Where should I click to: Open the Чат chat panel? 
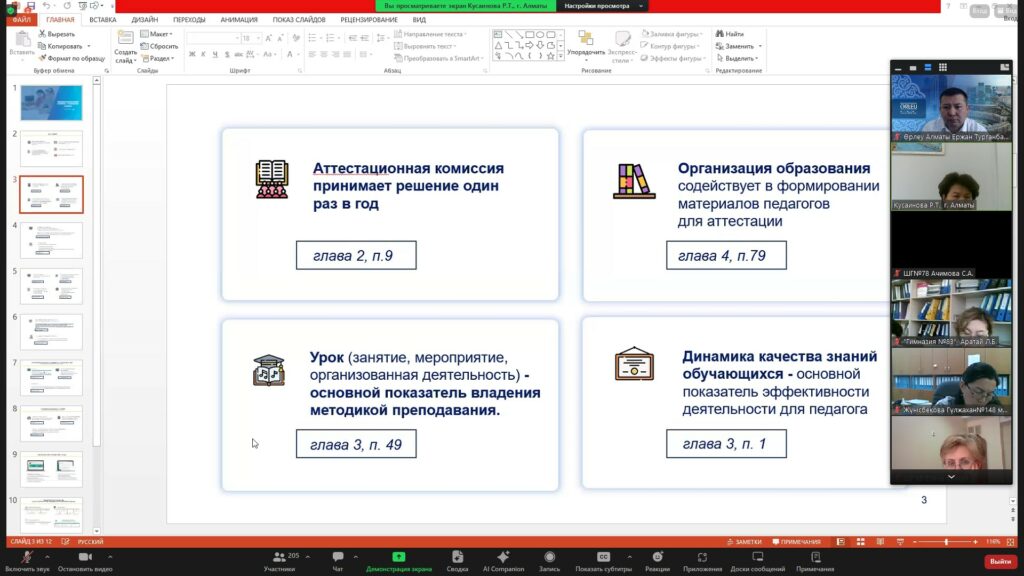point(337,557)
